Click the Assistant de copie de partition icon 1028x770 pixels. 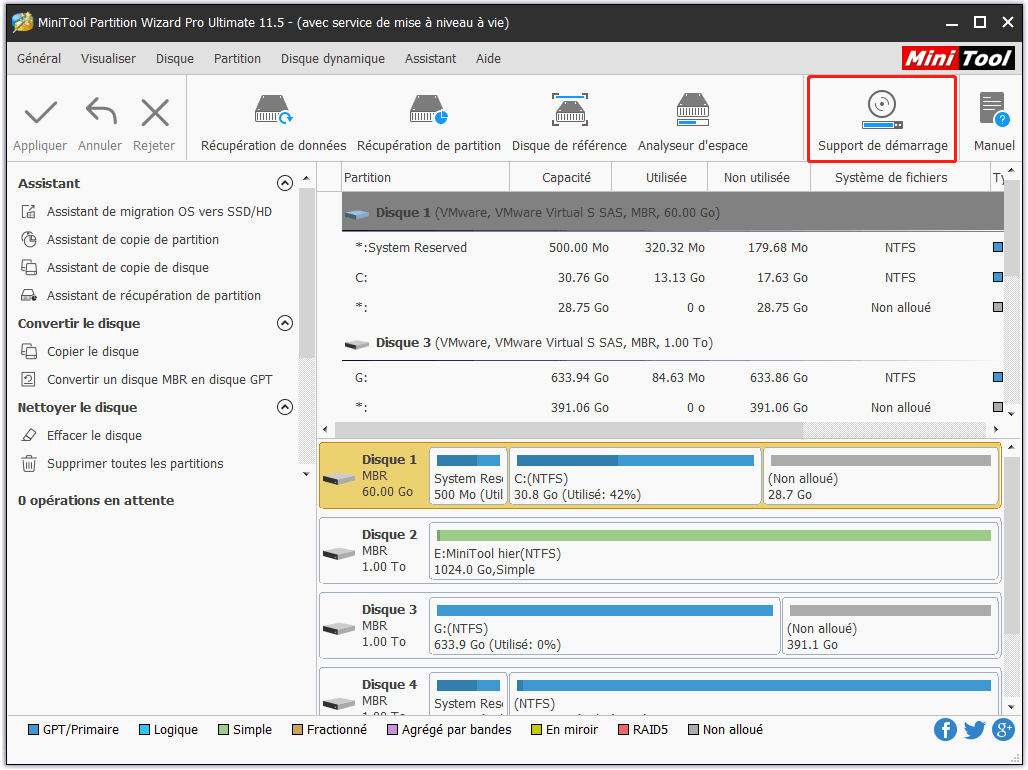point(29,239)
